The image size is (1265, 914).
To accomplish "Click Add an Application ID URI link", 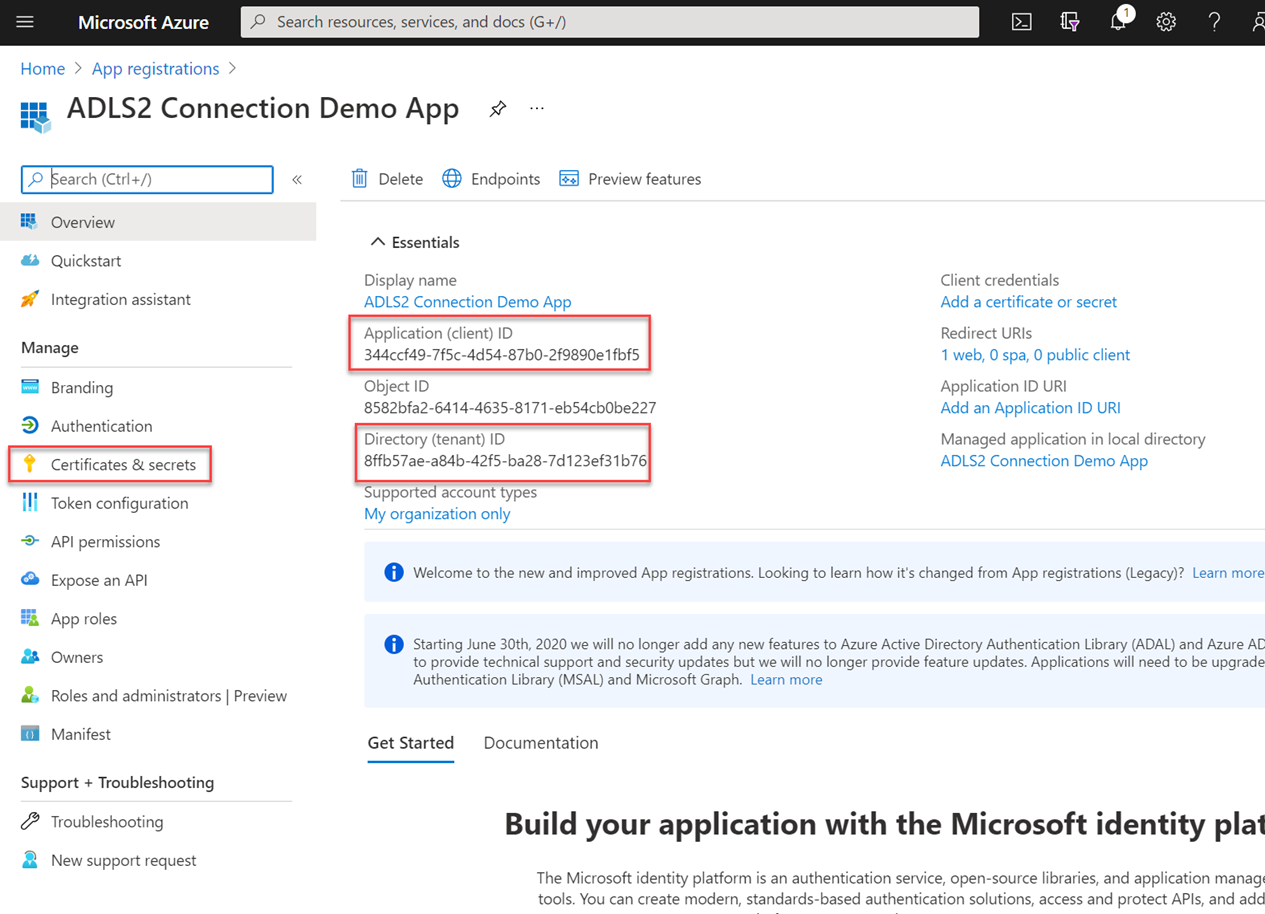I will 1030,408.
